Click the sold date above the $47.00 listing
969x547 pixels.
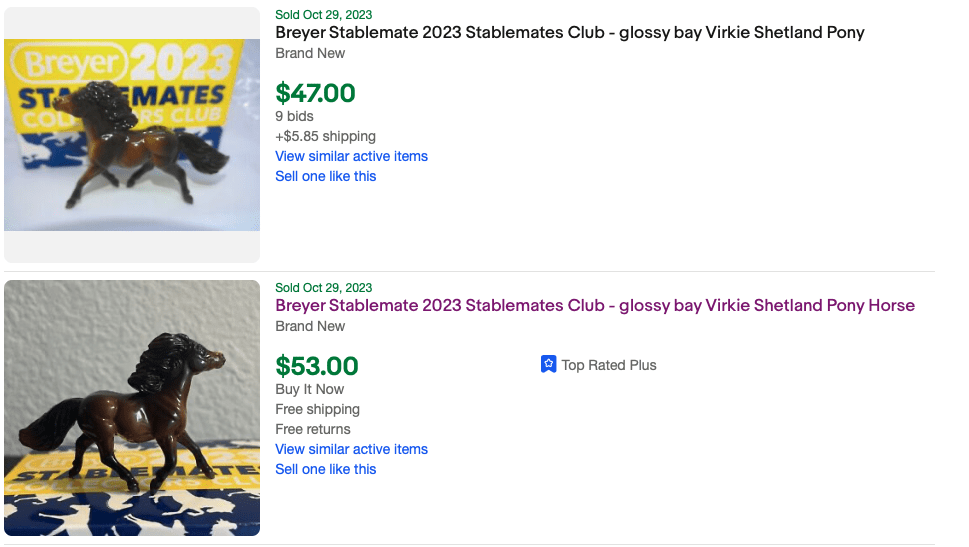pos(323,14)
